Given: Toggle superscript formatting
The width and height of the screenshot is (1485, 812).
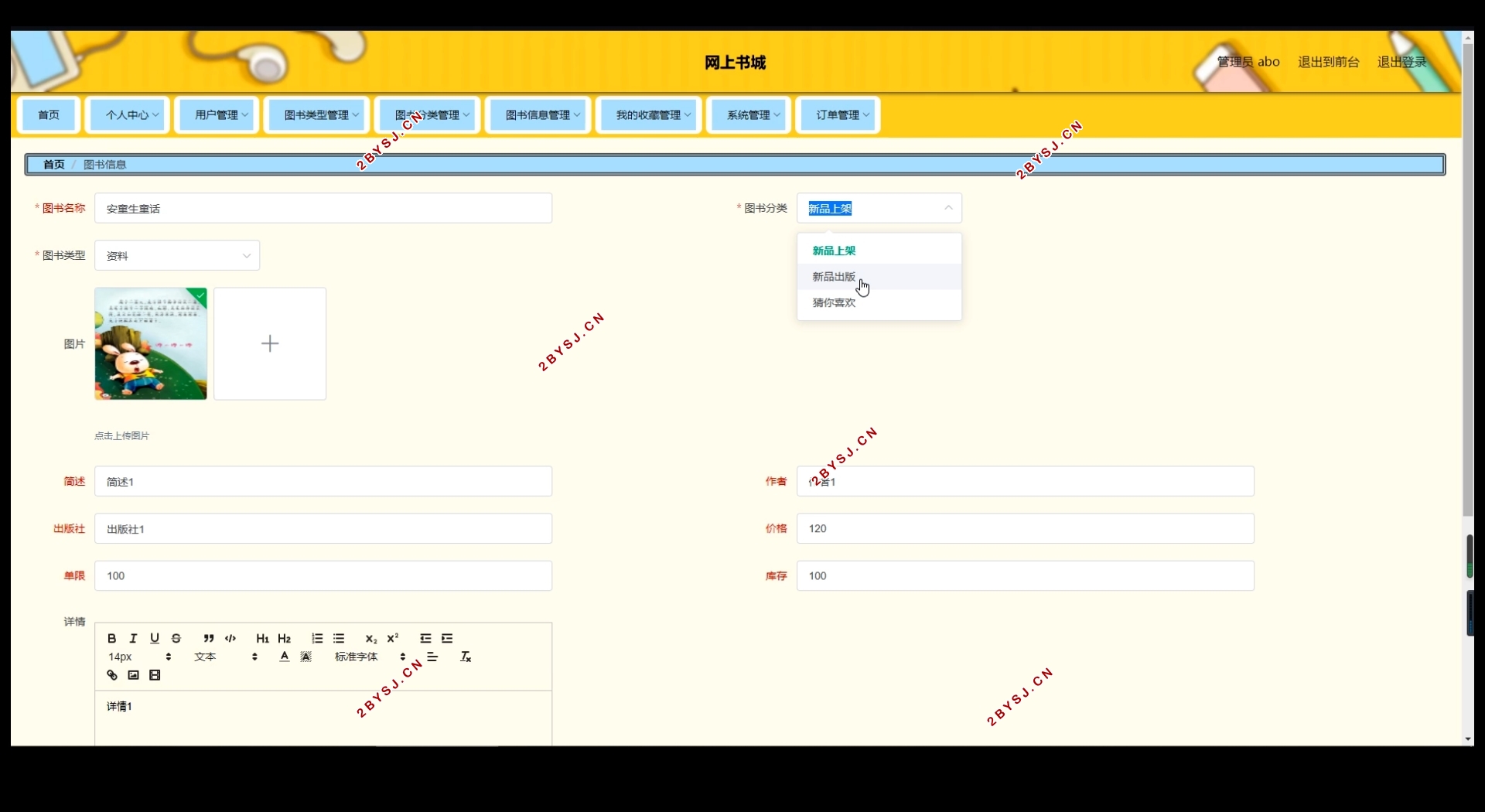Looking at the screenshot, I should pyautogui.click(x=393, y=638).
